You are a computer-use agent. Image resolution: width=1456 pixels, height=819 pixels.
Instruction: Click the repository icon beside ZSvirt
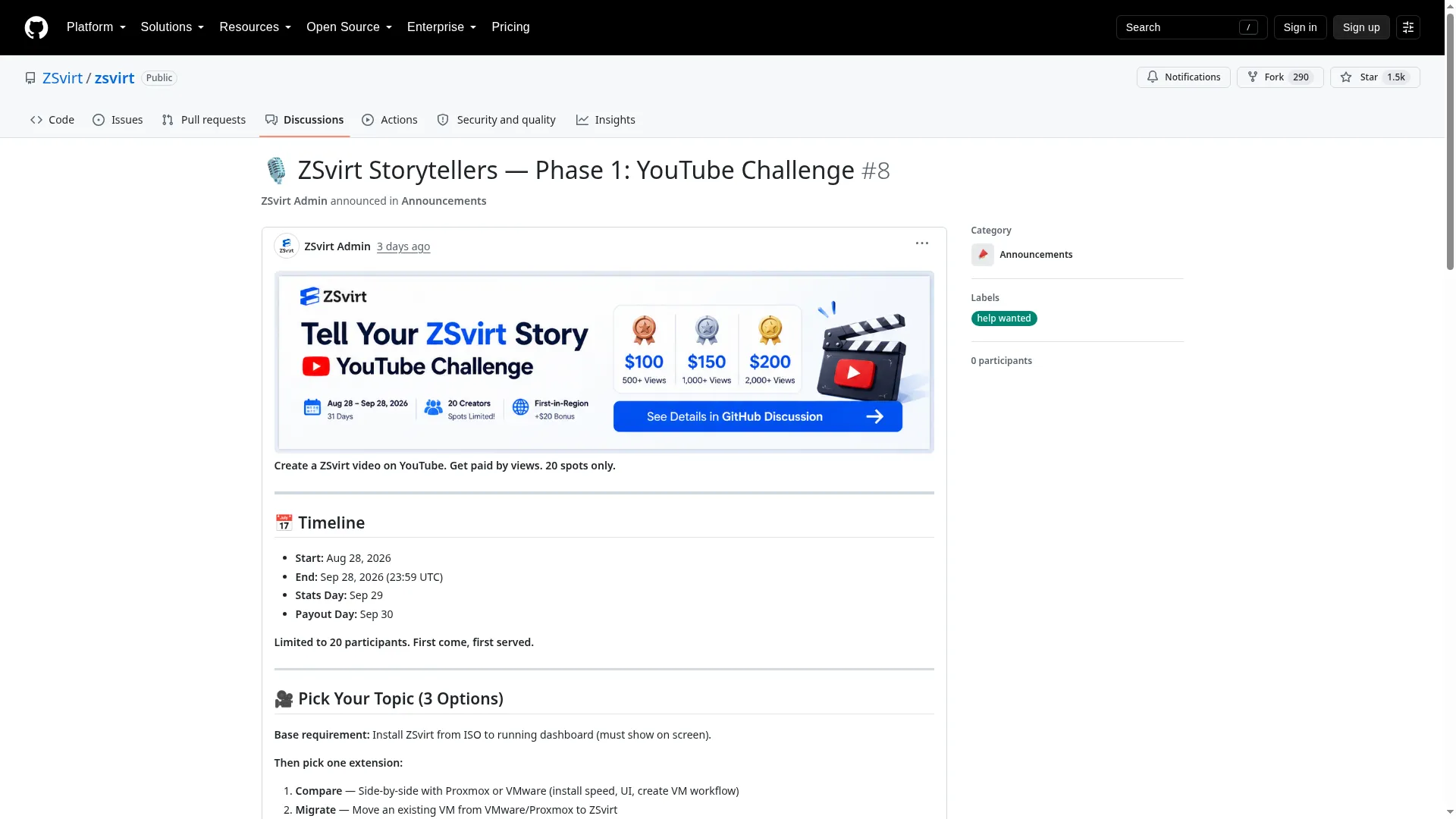[x=30, y=78]
